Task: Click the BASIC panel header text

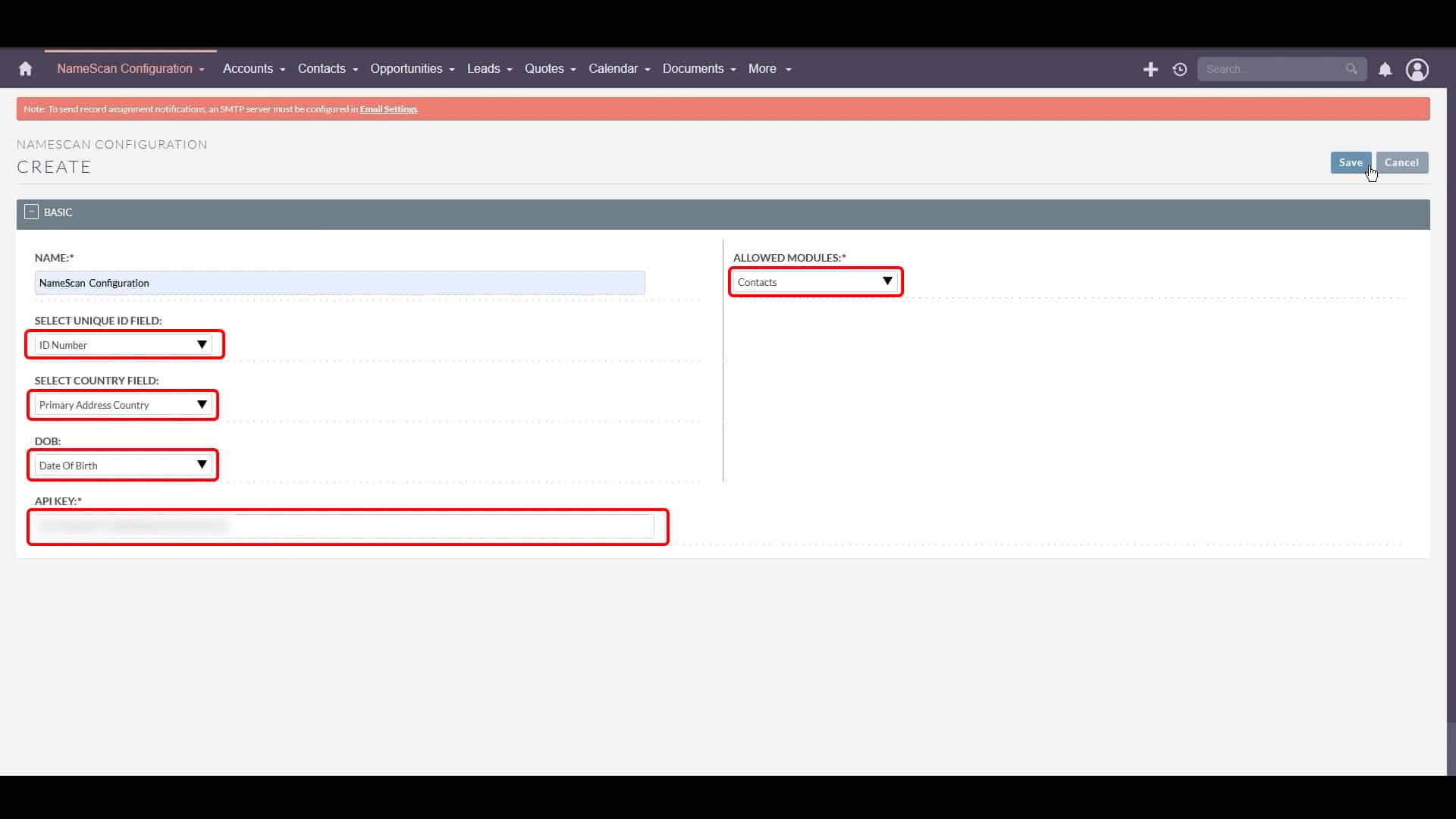Action: pyautogui.click(x=58, y=212)
